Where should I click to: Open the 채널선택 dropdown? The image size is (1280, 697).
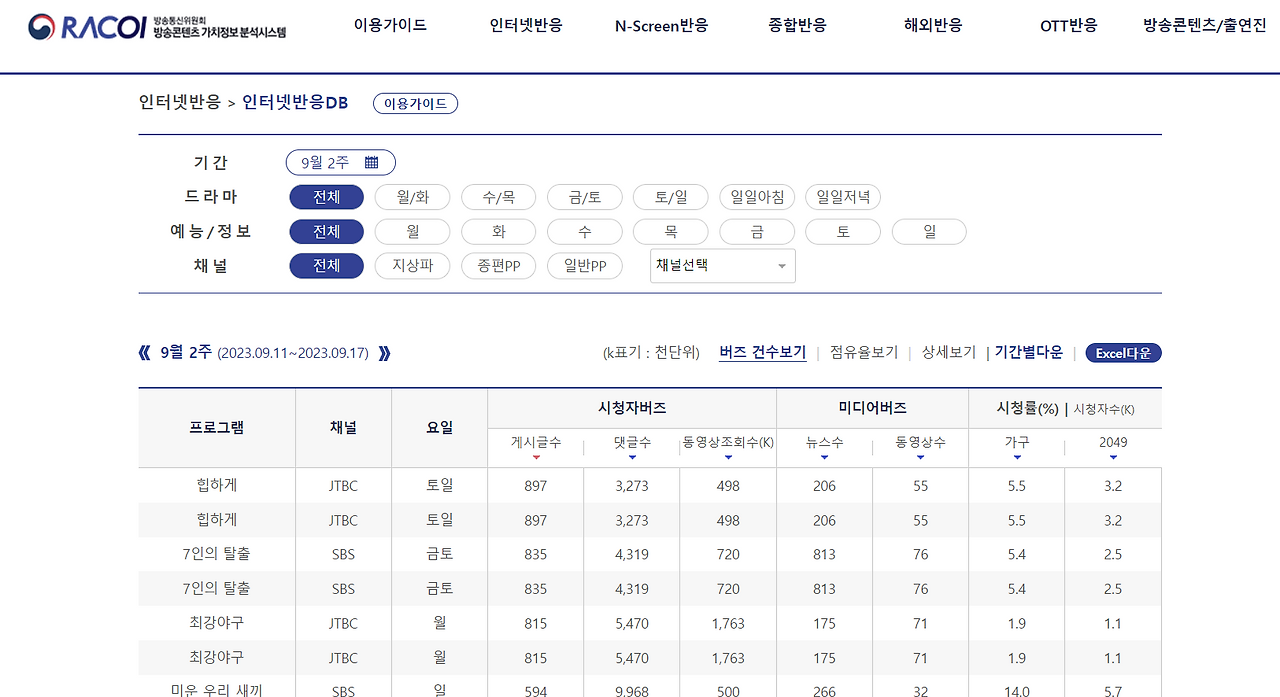click(x=722, y=265)
